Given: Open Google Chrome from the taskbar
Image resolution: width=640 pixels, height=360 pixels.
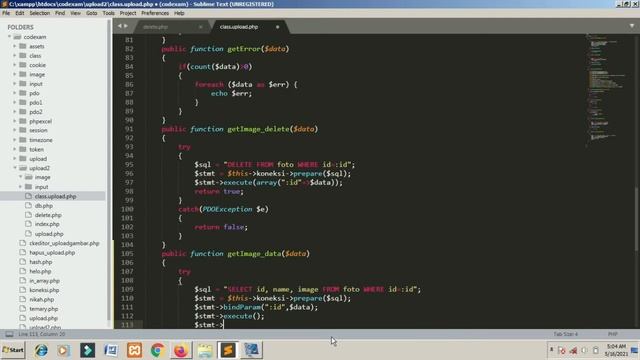Looking at the screenshot, I should coord(158,350).
